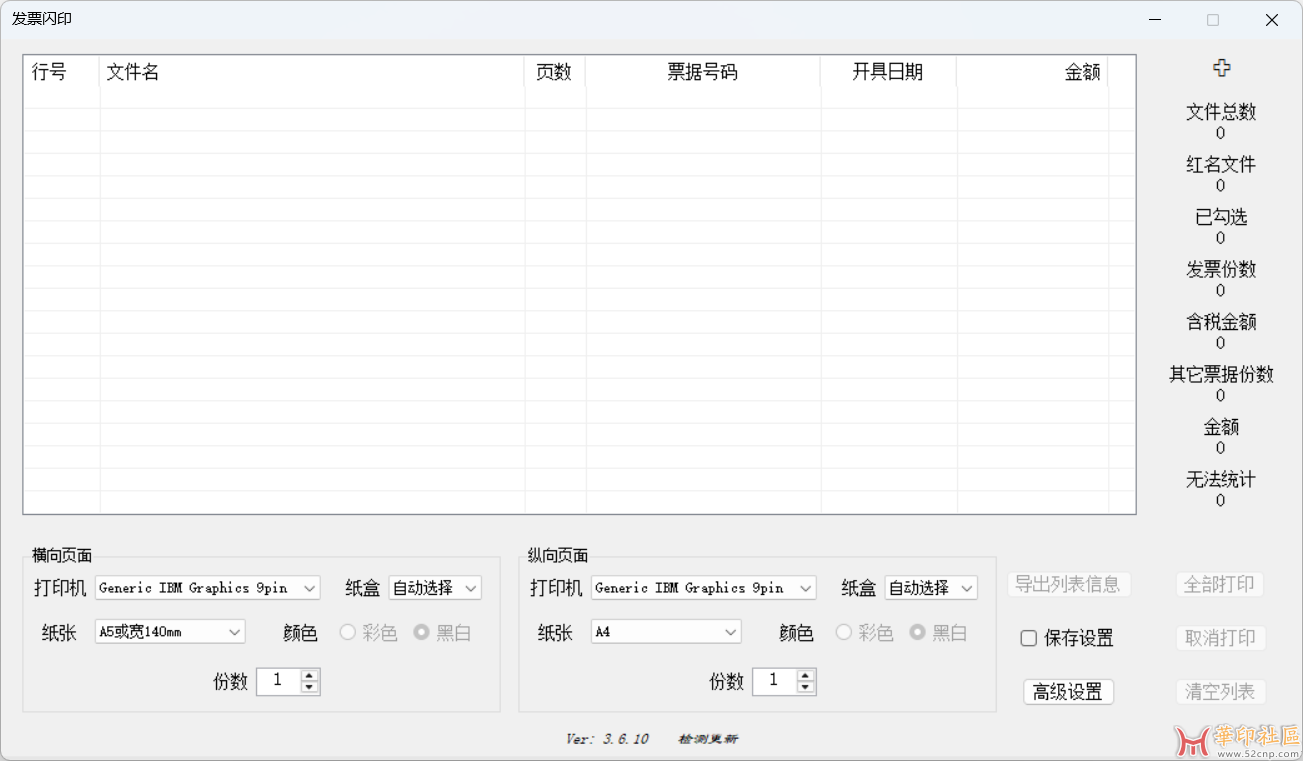Close the 发票闪印 window
This screenshot has height=761, width=1303.
coord(1272,20)
